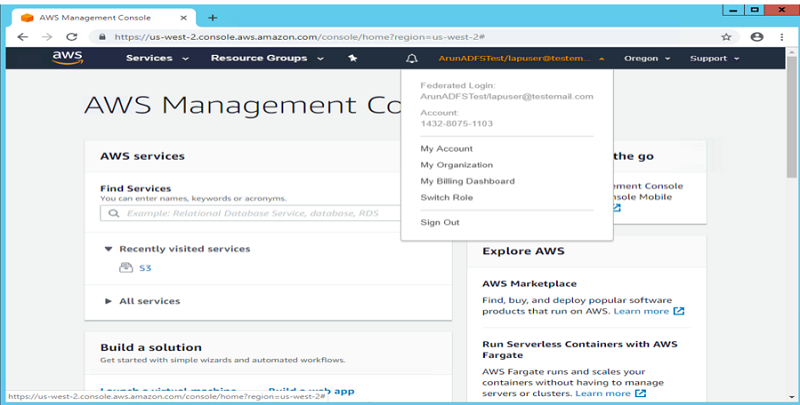Click inside the Find Services search field
Viewport: 800px width, 405px height.
pos(251,213)
